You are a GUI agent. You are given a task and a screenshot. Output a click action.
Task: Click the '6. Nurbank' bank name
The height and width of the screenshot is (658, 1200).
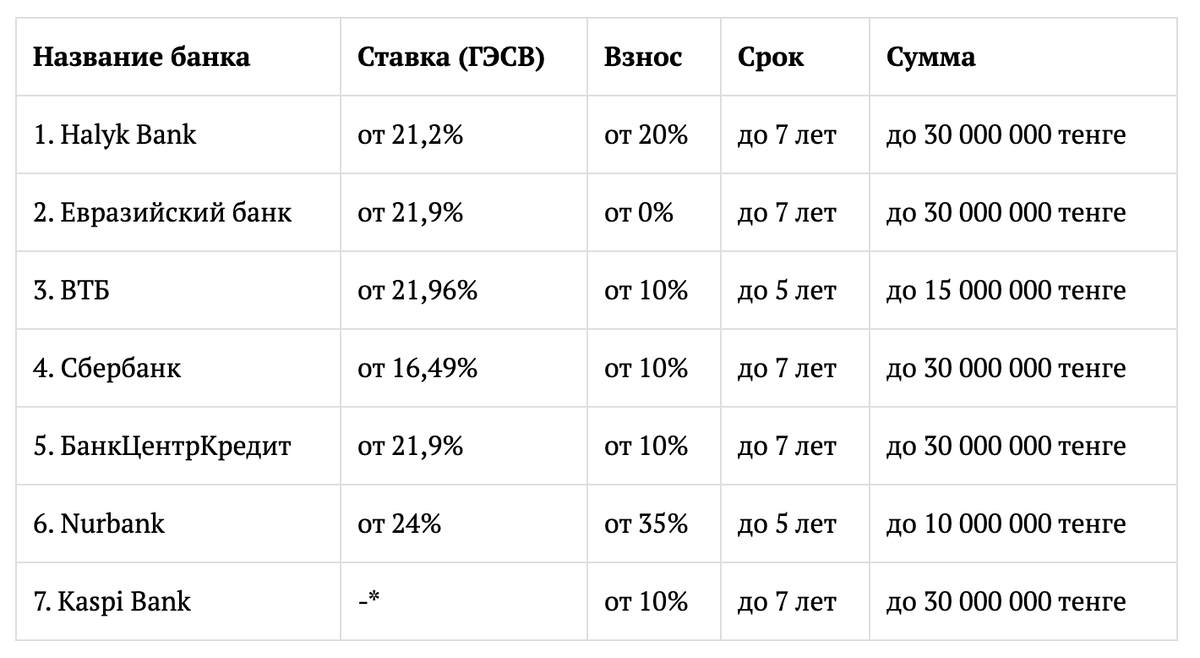pos(99,524)
